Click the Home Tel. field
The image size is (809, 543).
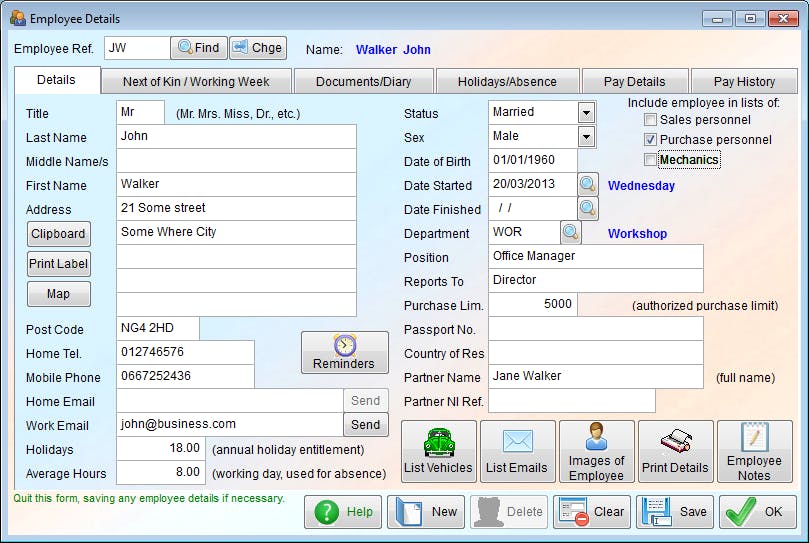point(185,352)
